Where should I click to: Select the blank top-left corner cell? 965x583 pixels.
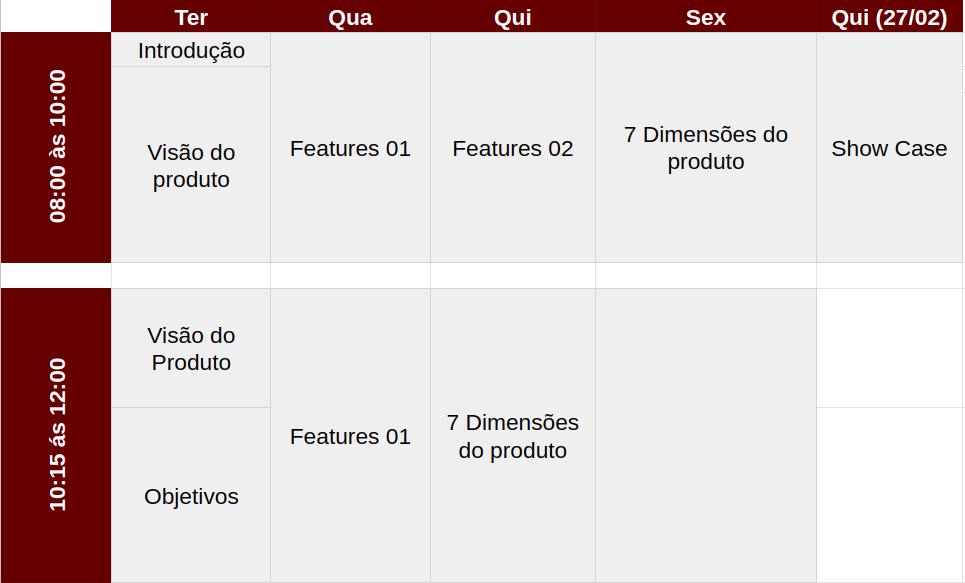click(x=56, y=16)
